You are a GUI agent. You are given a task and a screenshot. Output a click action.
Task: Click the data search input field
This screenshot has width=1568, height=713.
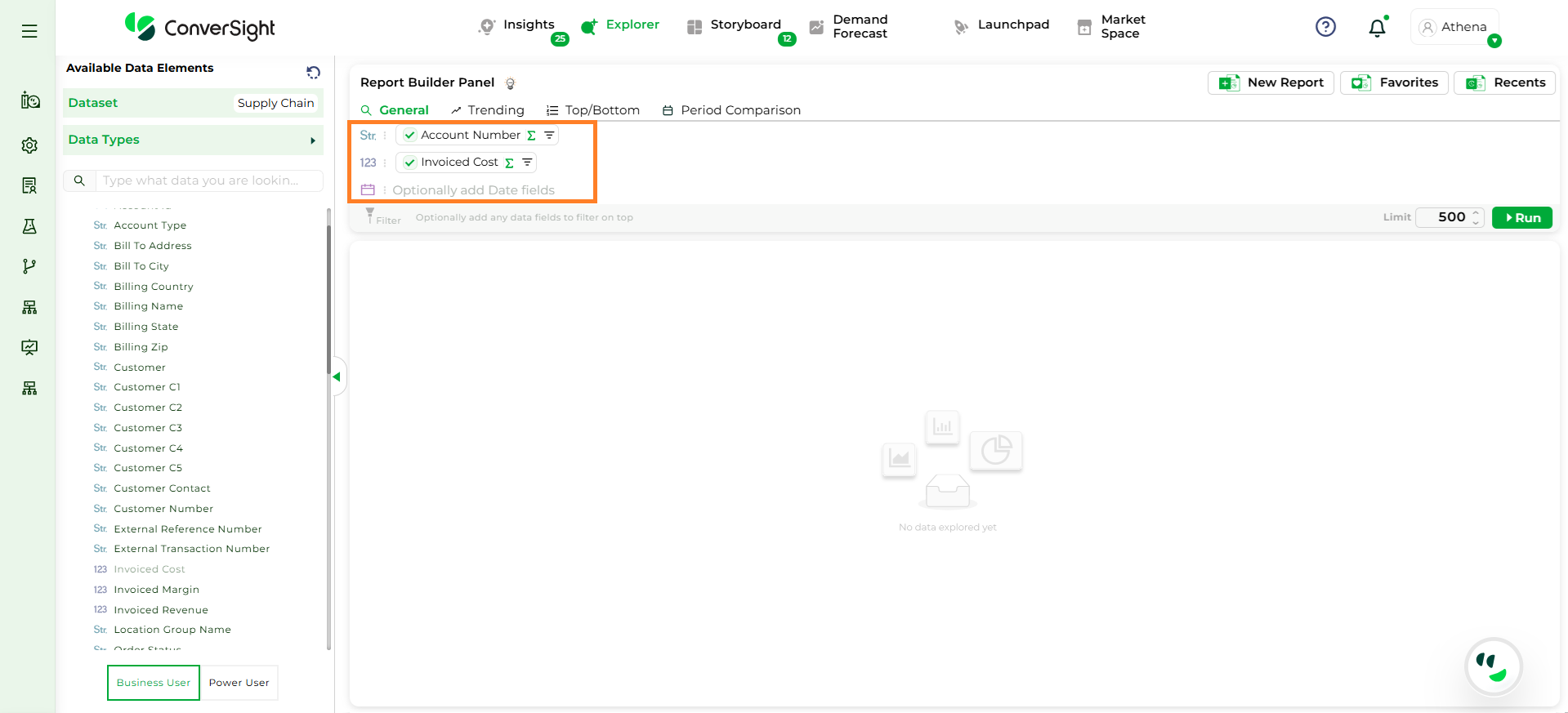(208, 180)
